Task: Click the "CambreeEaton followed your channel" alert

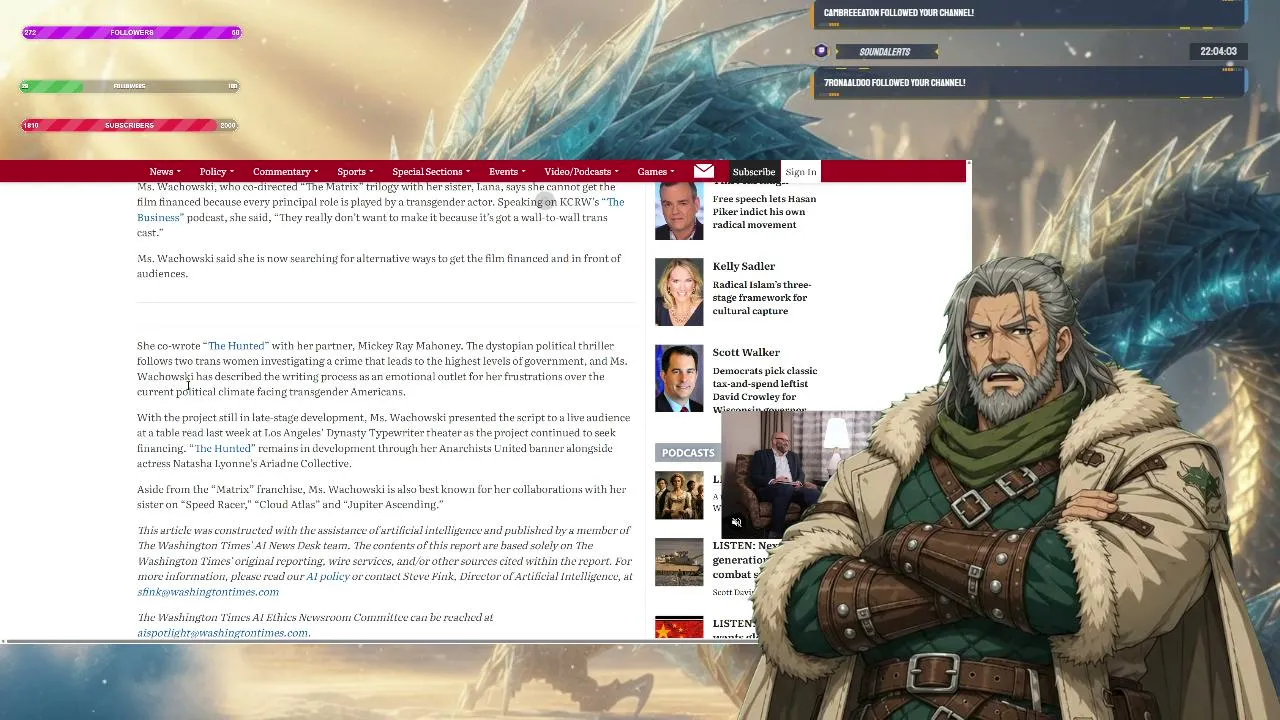Action: 1030,13
